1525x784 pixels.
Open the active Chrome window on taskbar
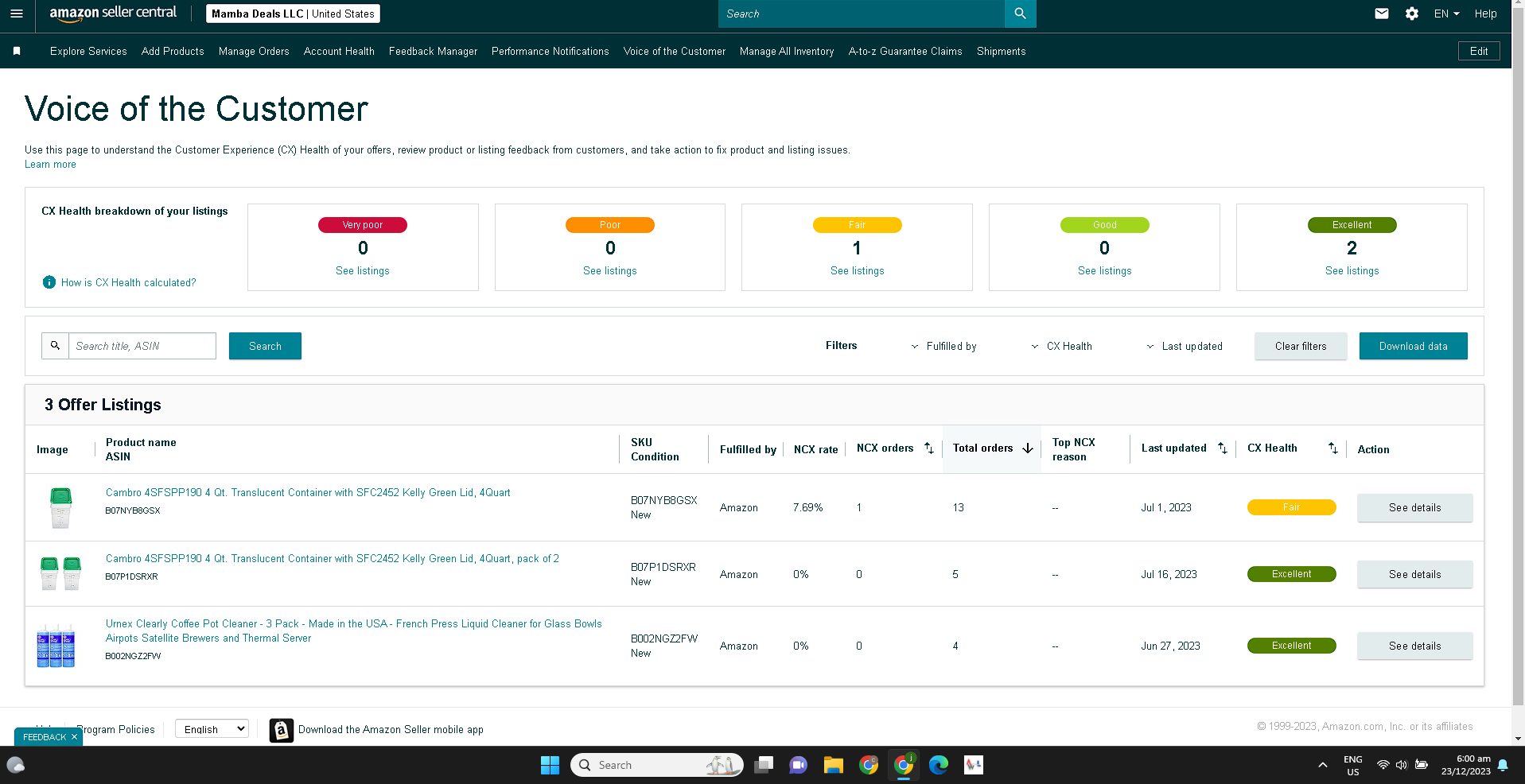(x=904, y=765)
